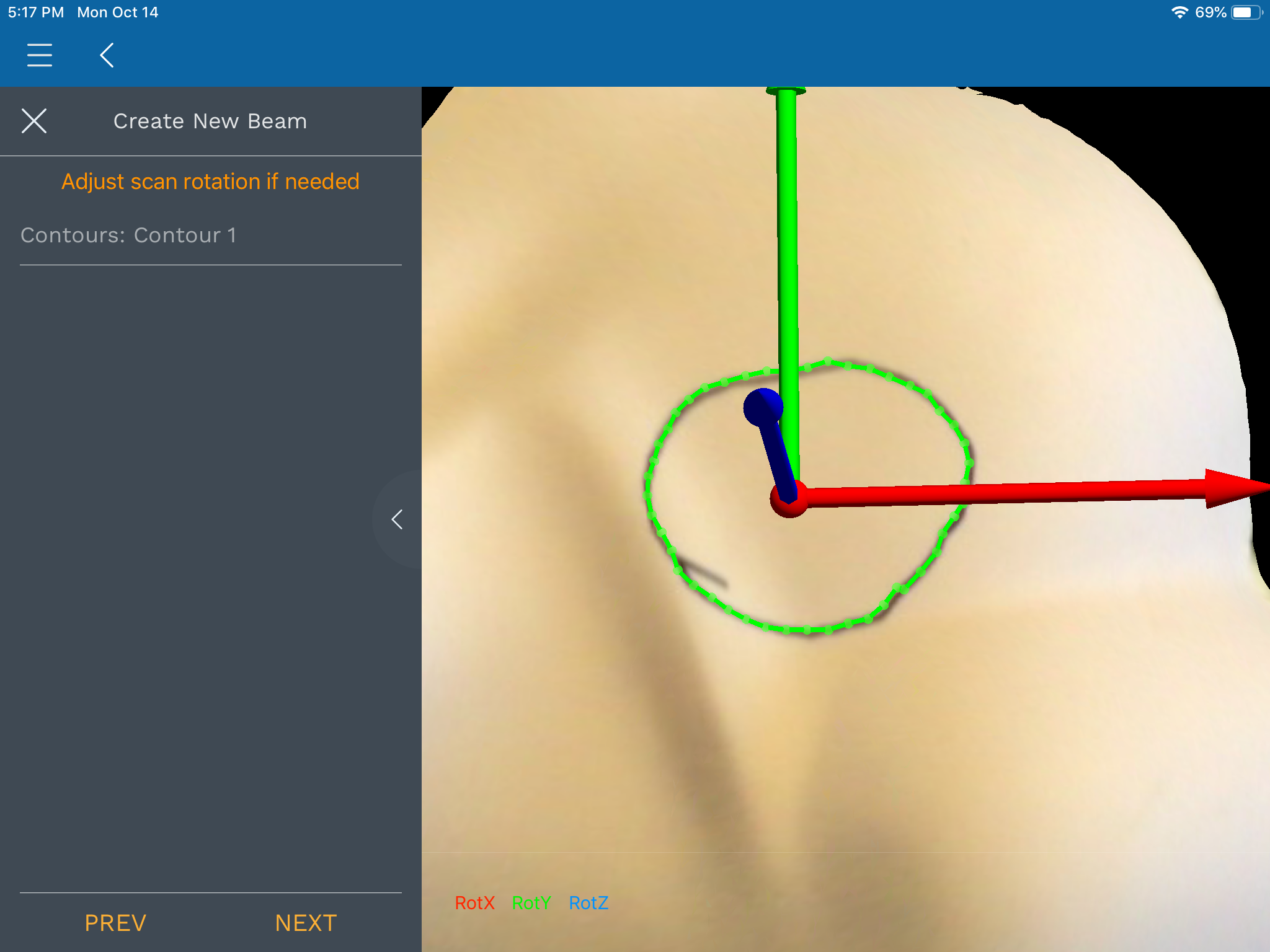Tap the Wi-Fi icon in status bar
Viewport: 1270px width, 952px height.
[x=1179, y=12]
